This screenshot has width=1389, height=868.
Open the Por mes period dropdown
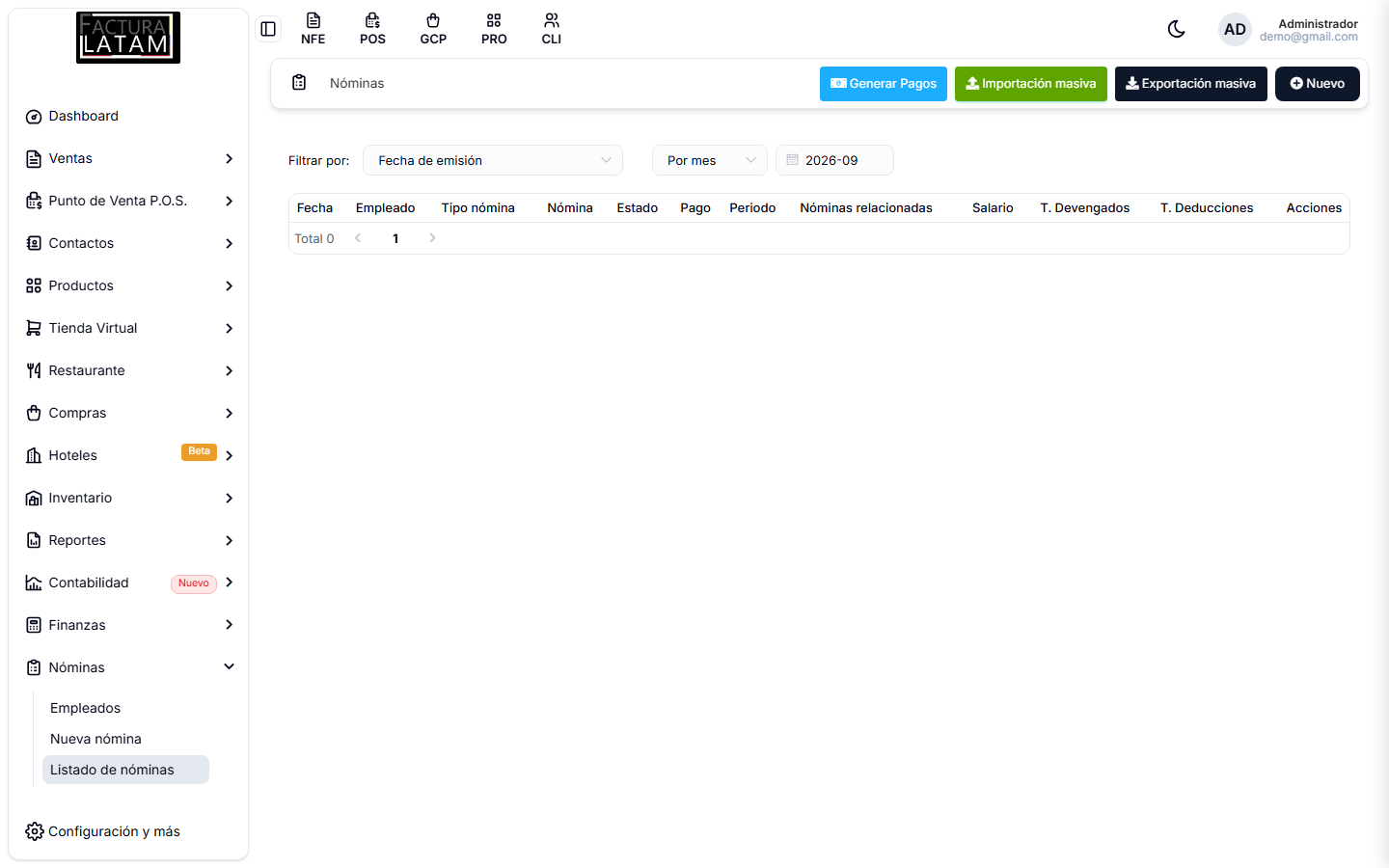click(x=710, y=160)
